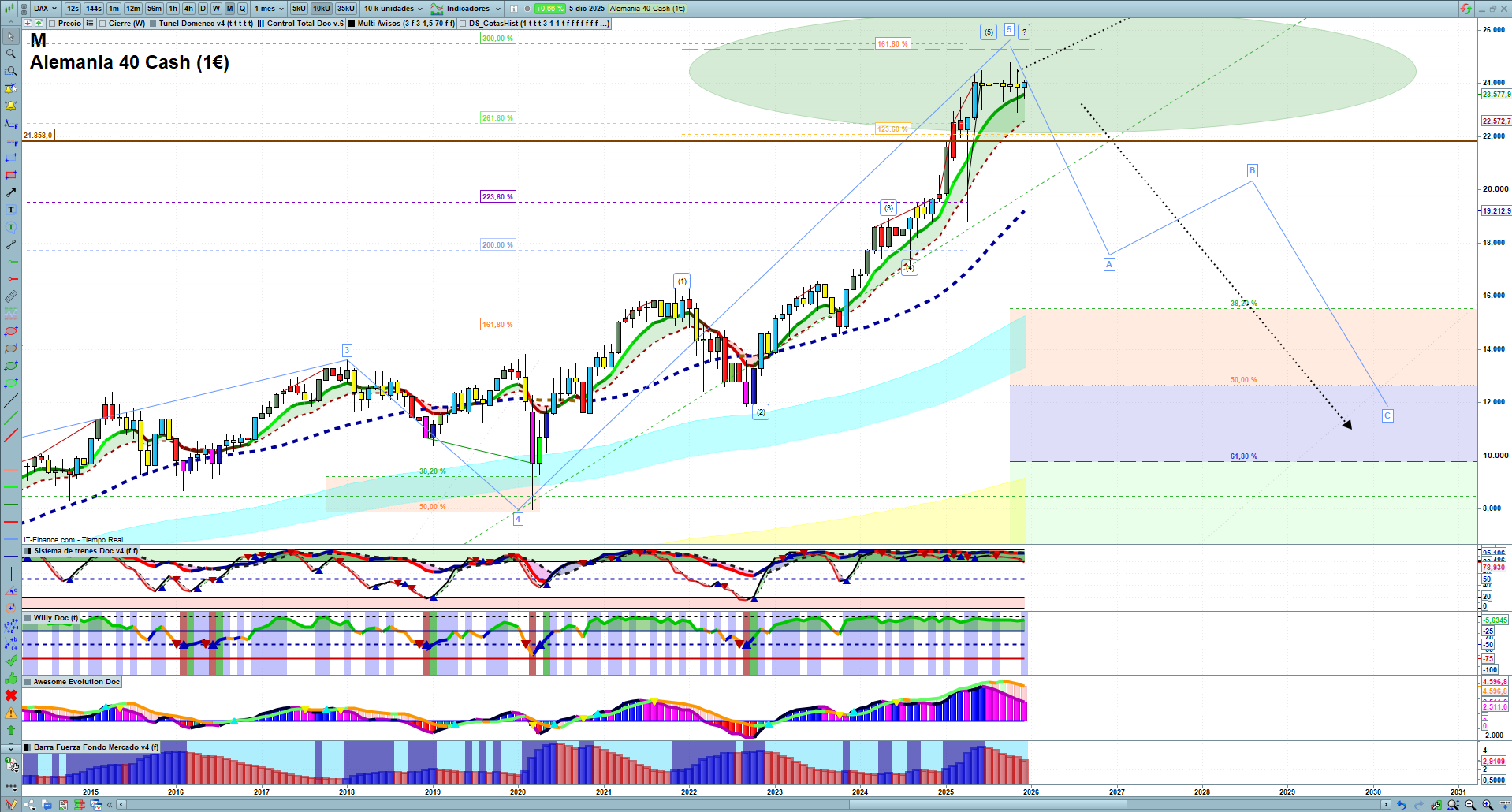This screenshot has height=812, width=1512.
Task: Toggle the Awesome Evolution Doc indicator box
Action: 28,682
